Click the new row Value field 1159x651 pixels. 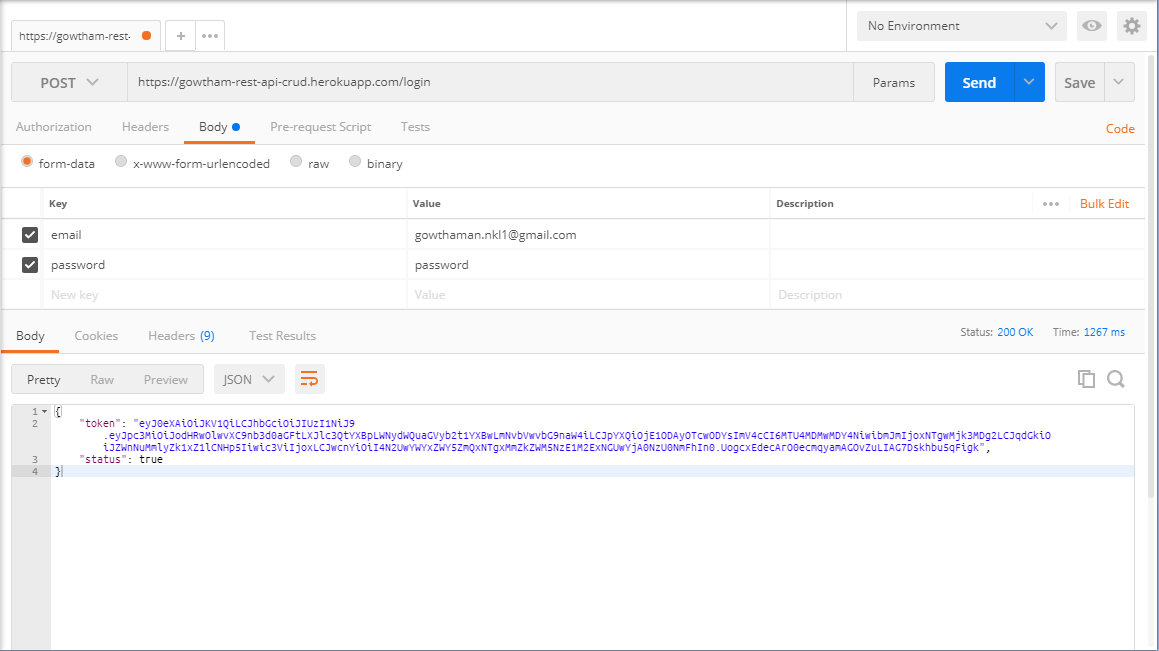pos(588,295)
